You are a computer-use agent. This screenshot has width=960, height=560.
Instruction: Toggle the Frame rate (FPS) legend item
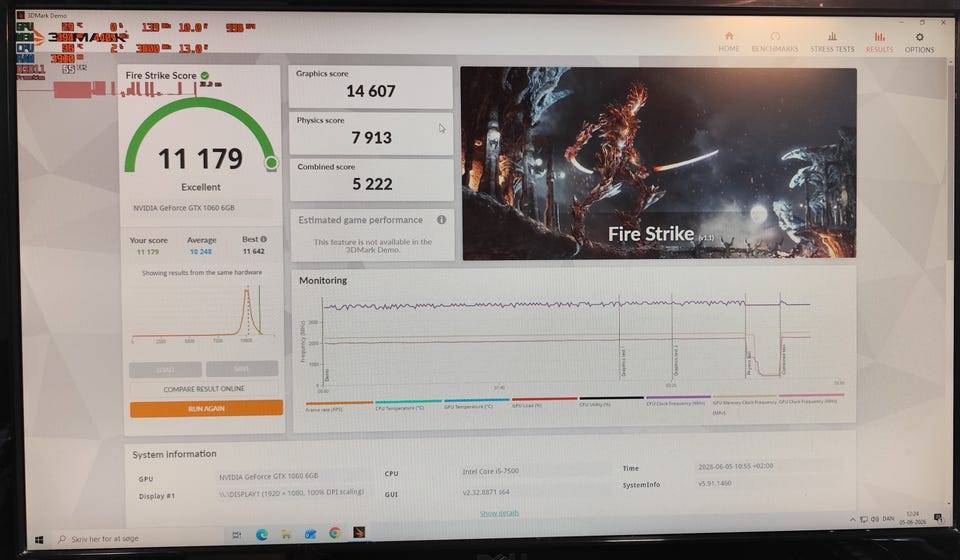(x=338, y=406)
